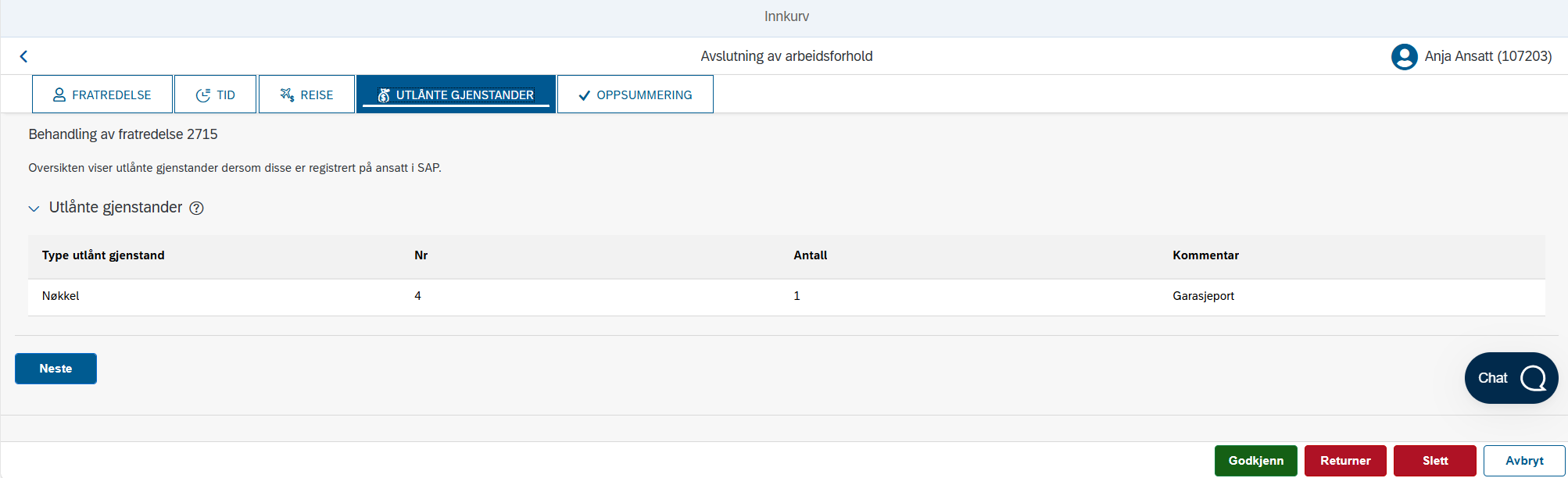This screenshot has height=478, width=1568.
Task: Click the Neste button
Action: (x=55, y=369)
